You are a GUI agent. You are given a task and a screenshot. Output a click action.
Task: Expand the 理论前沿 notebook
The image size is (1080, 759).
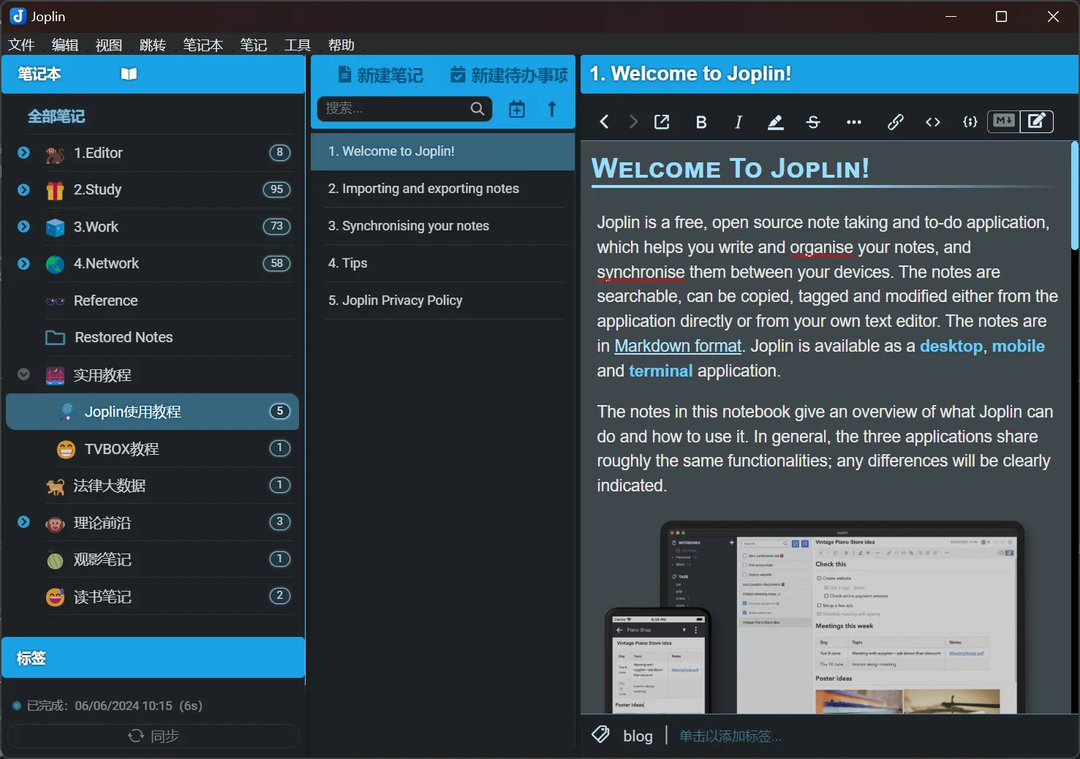tap(24, 522)
